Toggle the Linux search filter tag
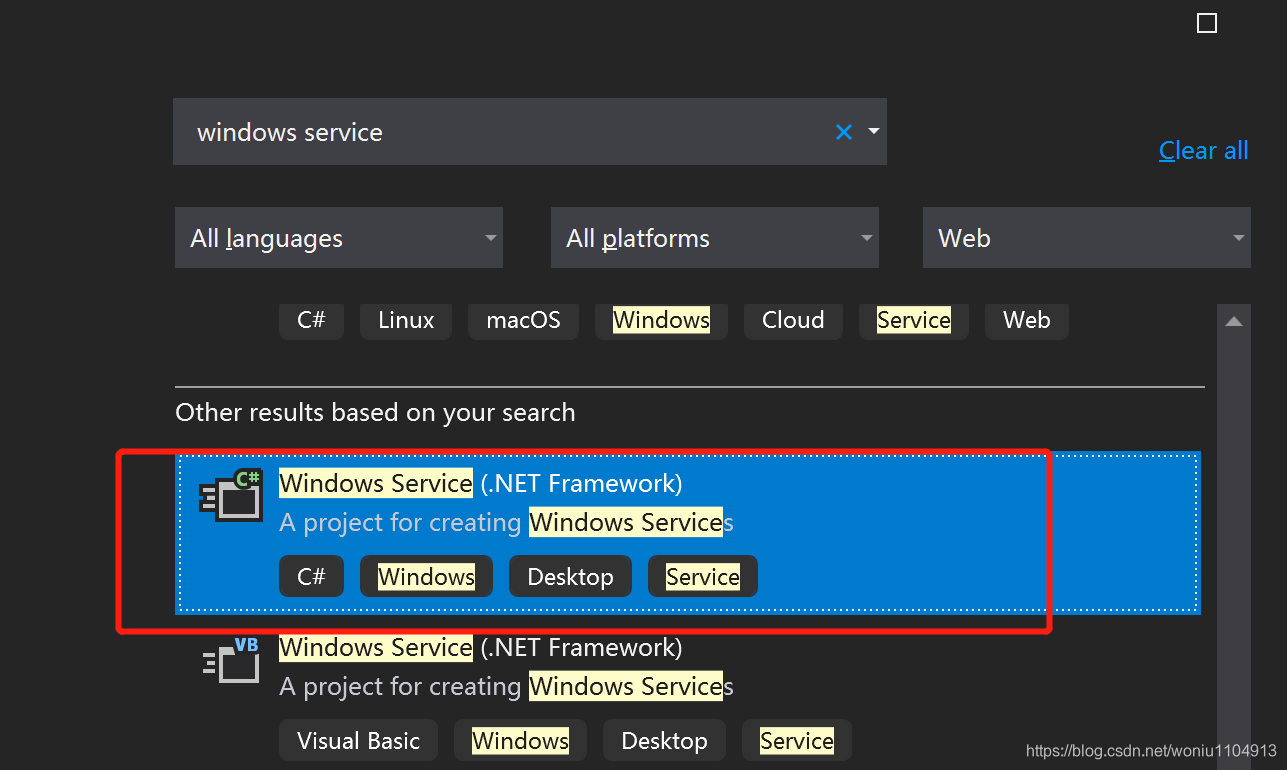 click(405, 320)
